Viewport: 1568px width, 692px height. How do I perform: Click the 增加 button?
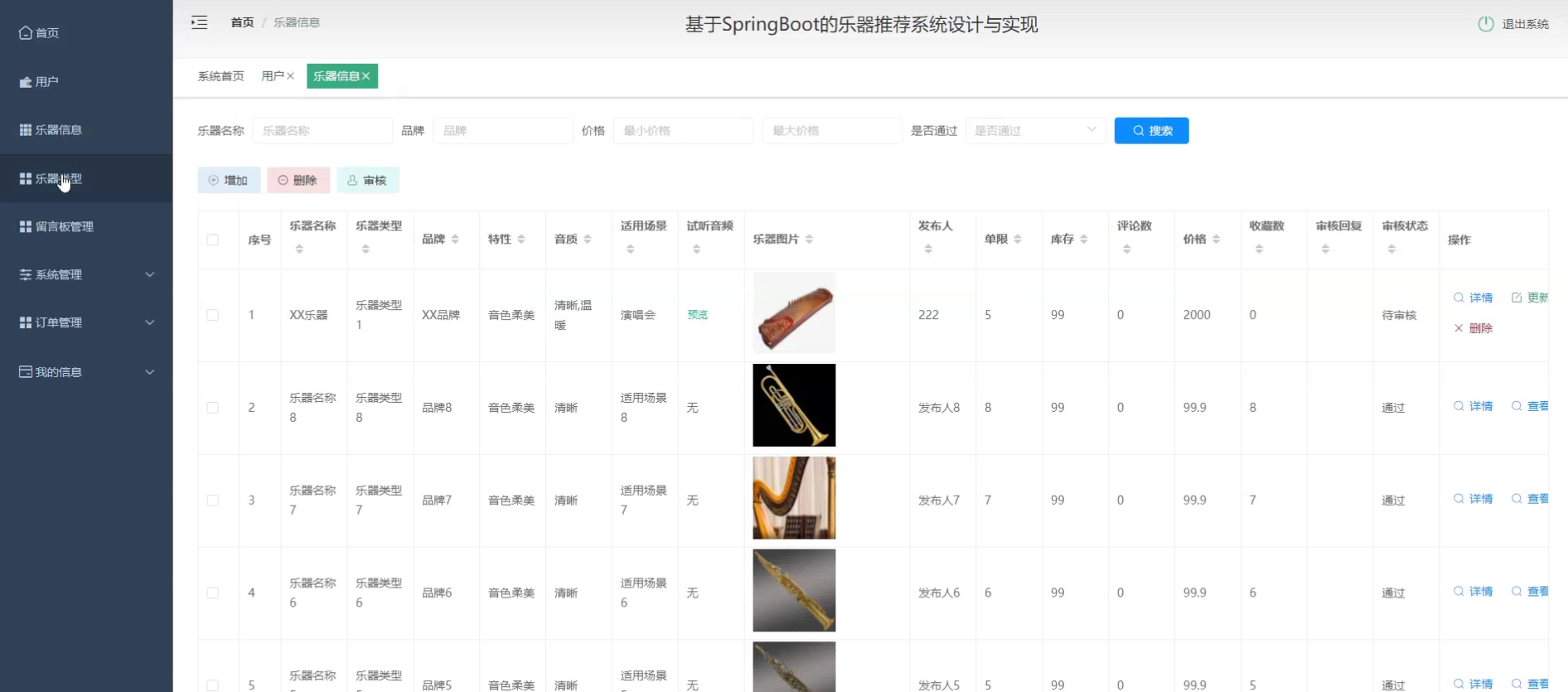click(229, 180)
